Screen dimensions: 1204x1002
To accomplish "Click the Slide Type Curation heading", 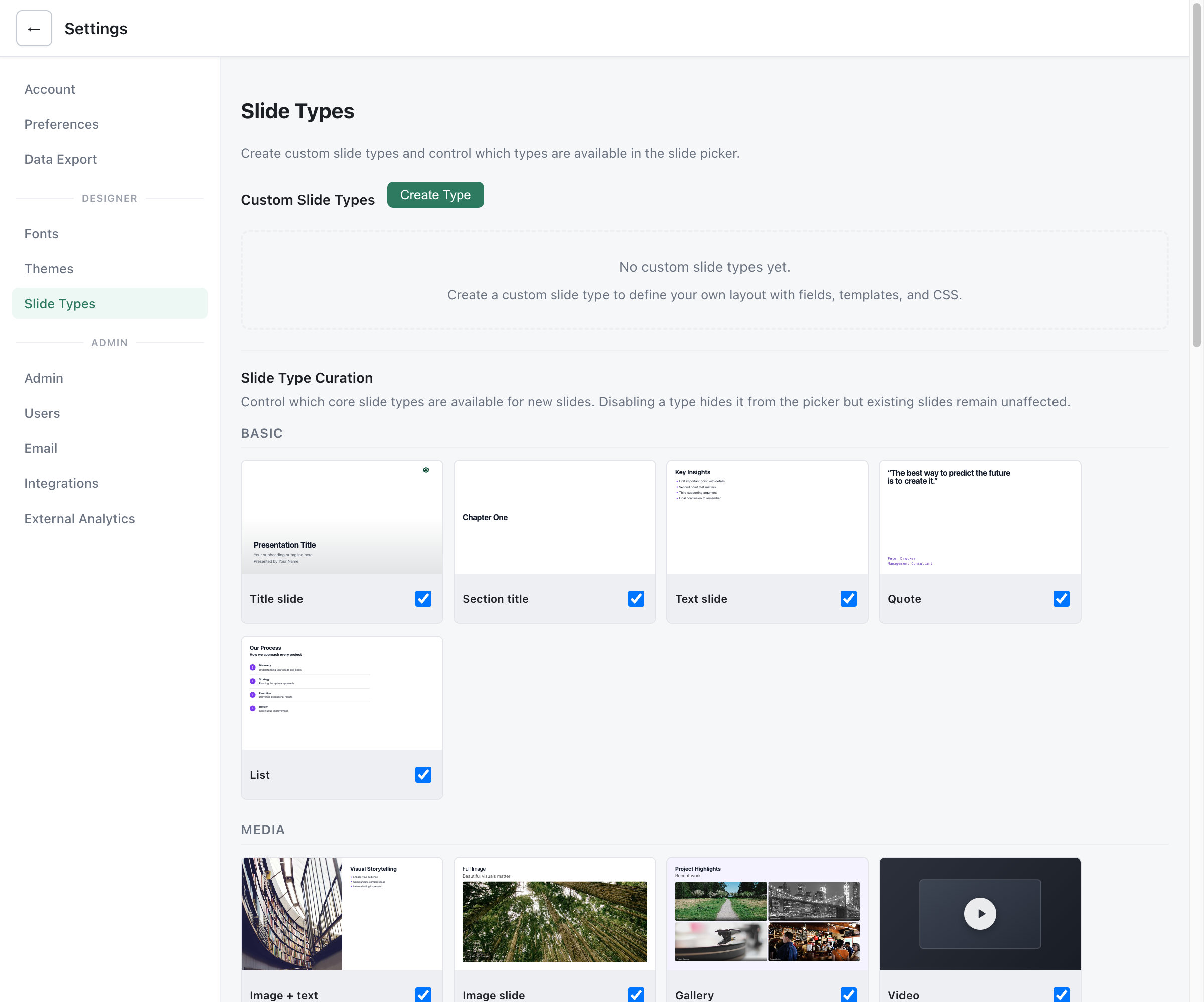I will (307, 378).
